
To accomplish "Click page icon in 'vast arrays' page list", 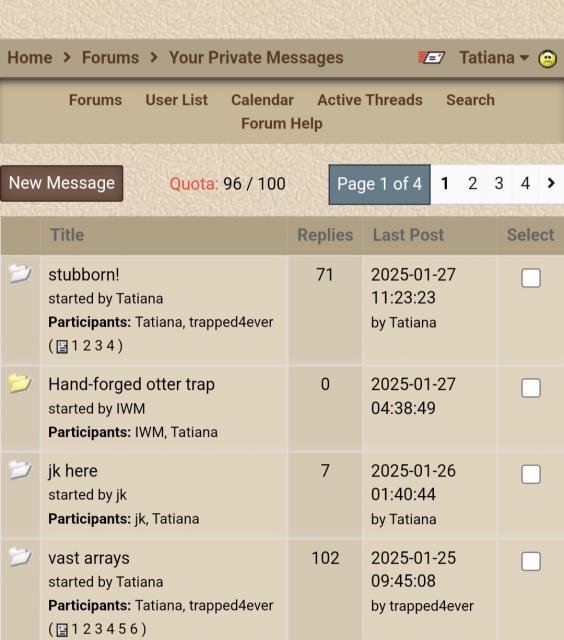I will coord(62,629).
